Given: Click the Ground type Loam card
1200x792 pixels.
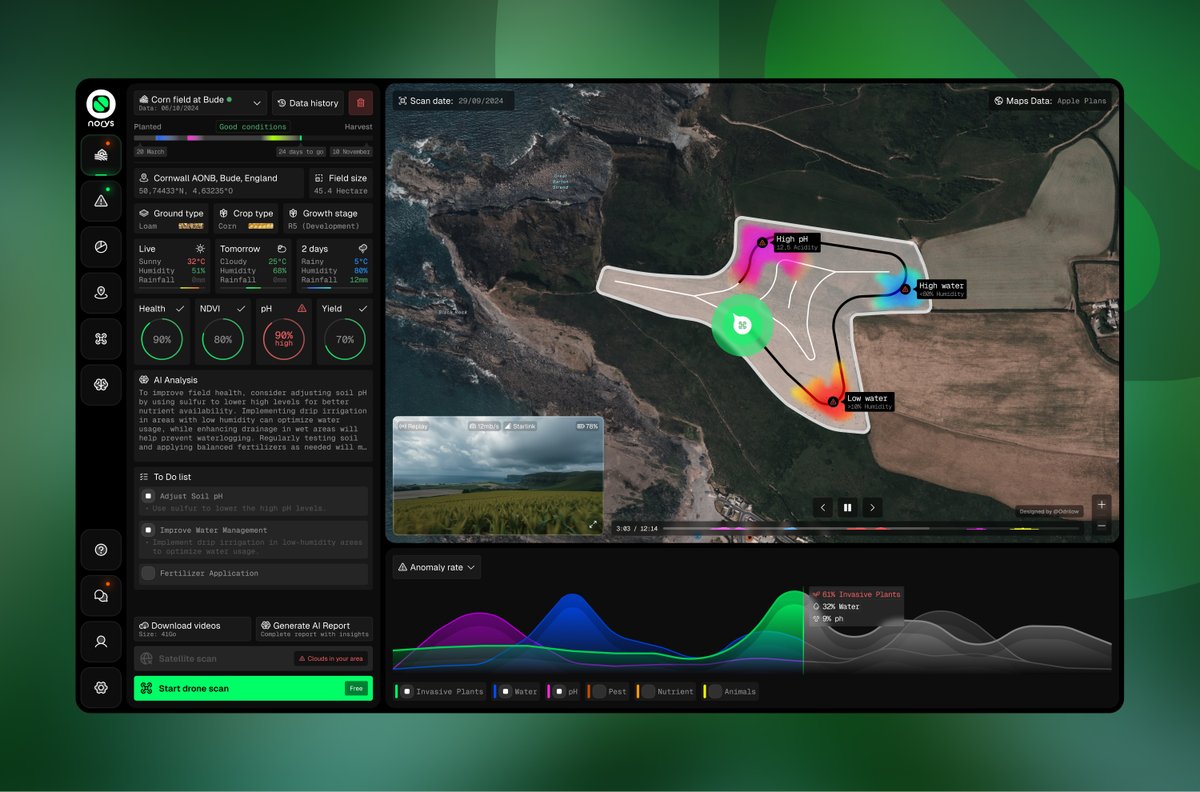Looking at the screenshot, I should pos(172,219).
